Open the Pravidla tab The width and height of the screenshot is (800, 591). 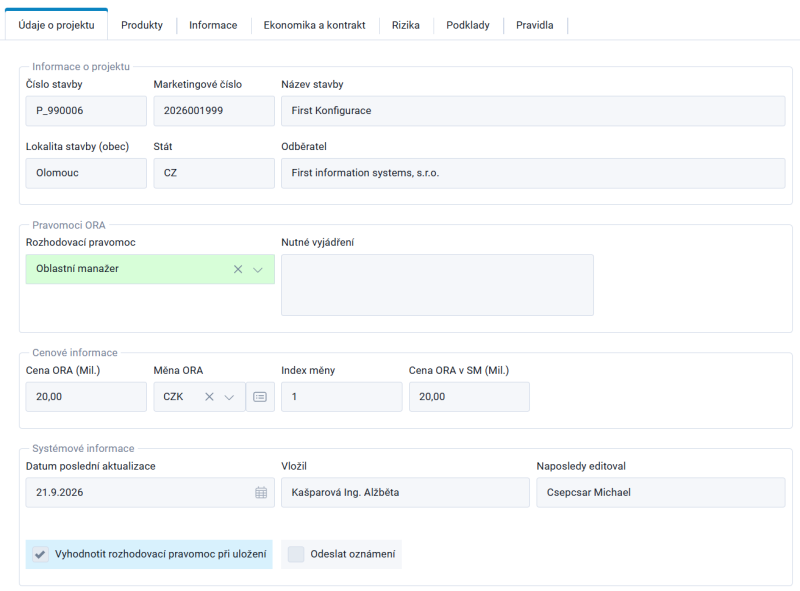pyautogui.click(x=535, y=25)
